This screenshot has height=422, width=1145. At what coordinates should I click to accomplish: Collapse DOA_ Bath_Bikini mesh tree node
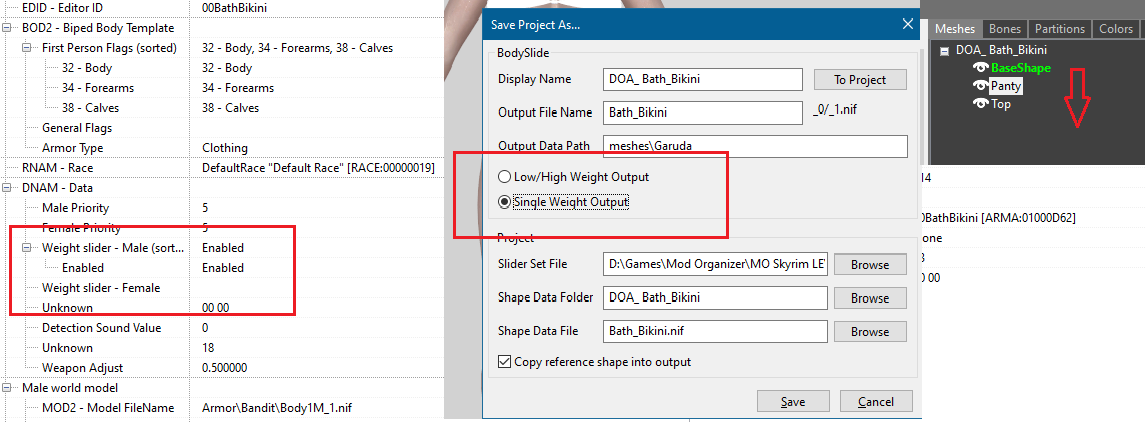(944, 51)
